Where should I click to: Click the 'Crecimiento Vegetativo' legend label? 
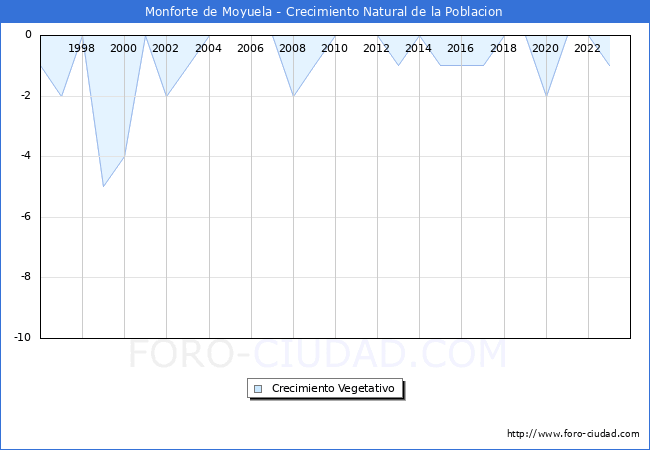pos(333,388)
